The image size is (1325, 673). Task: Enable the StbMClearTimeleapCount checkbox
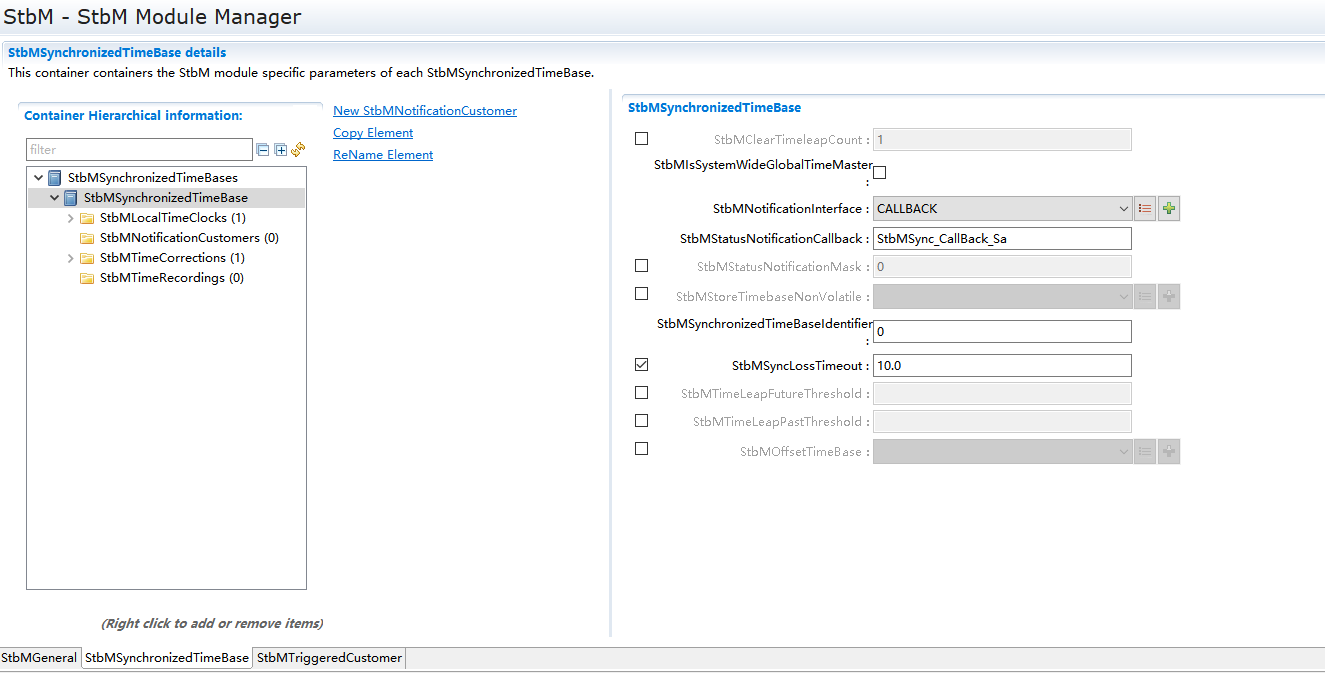pyautogui.click(x=641, y=139)
